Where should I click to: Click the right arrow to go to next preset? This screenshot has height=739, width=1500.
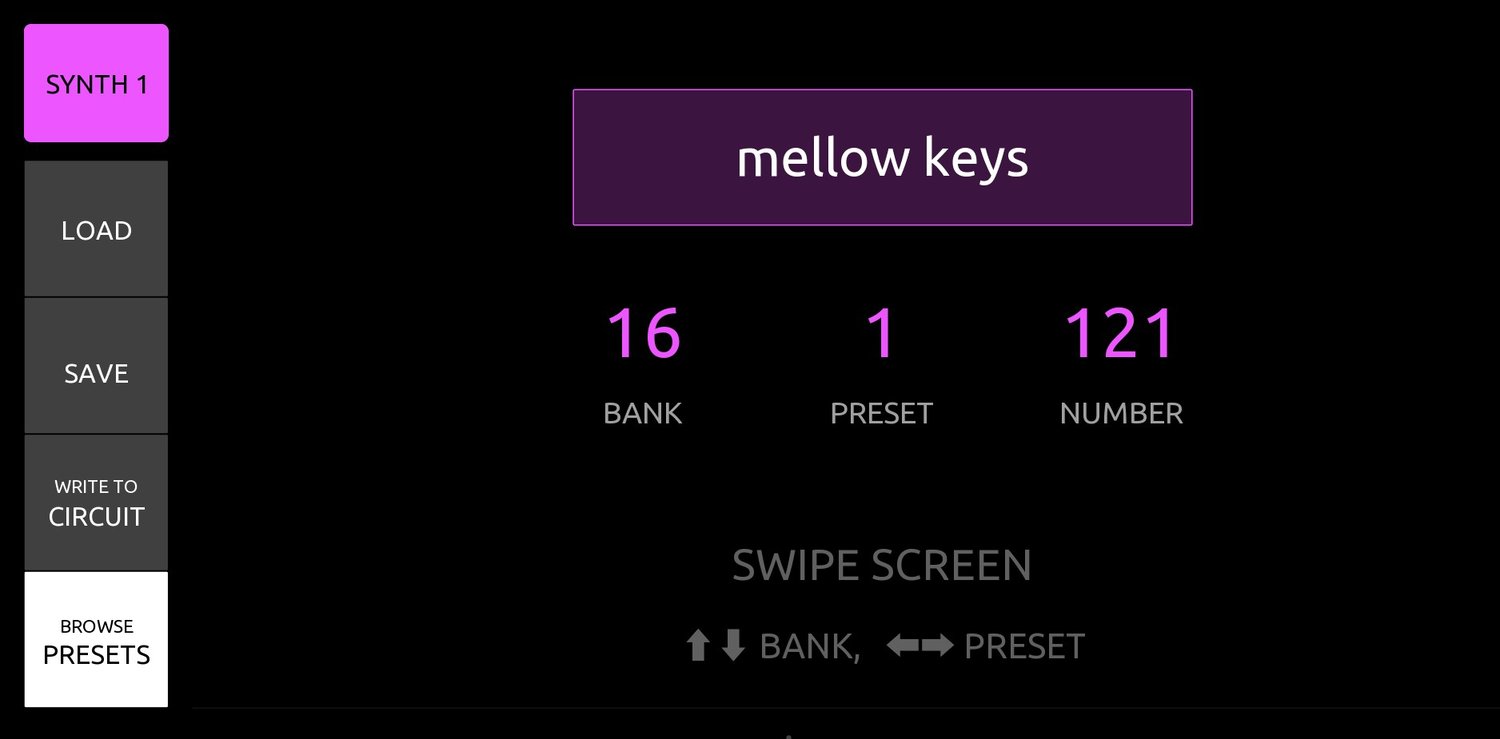938,645
